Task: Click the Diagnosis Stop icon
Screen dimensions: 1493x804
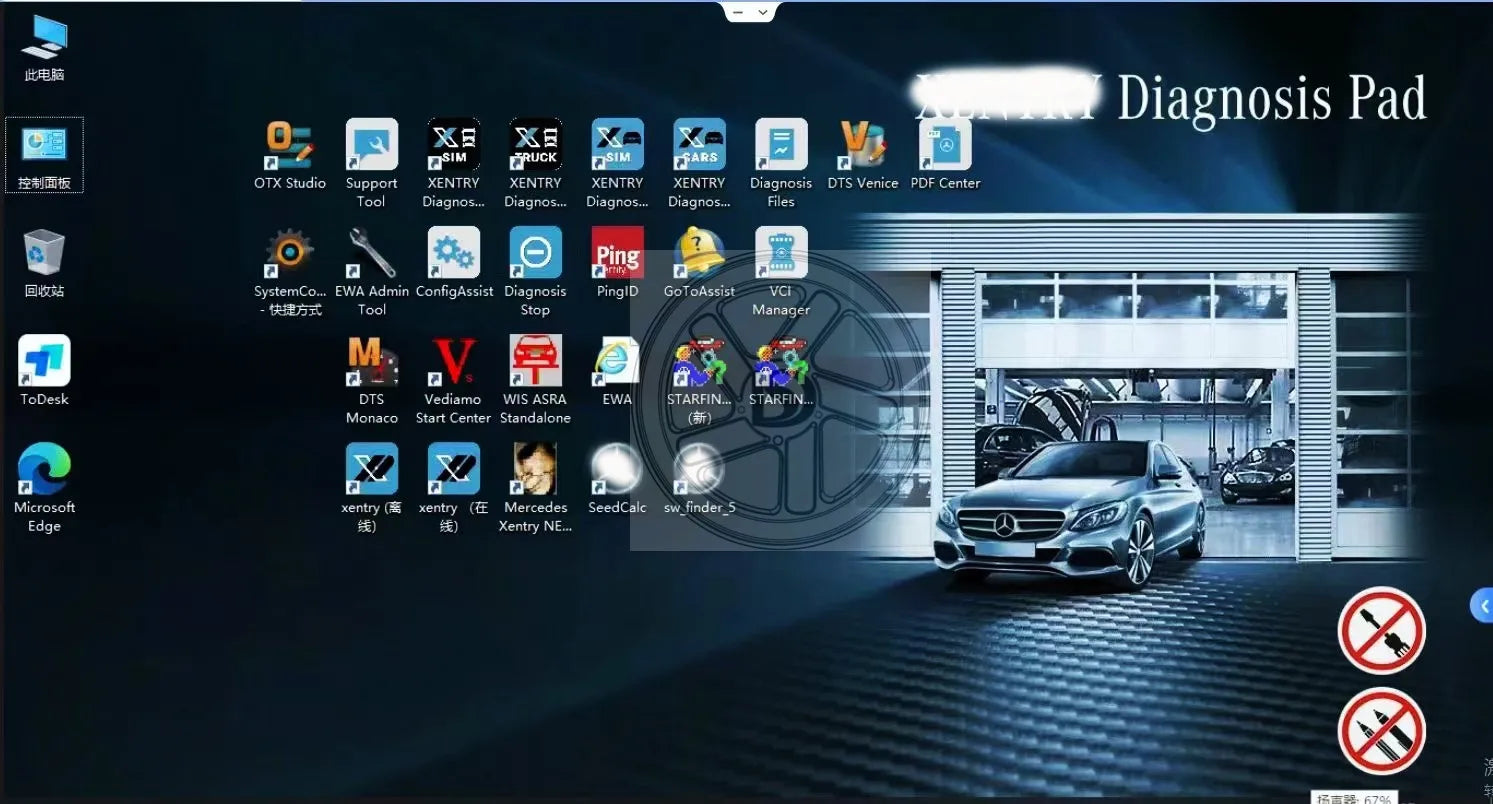Action: [535, 272]
